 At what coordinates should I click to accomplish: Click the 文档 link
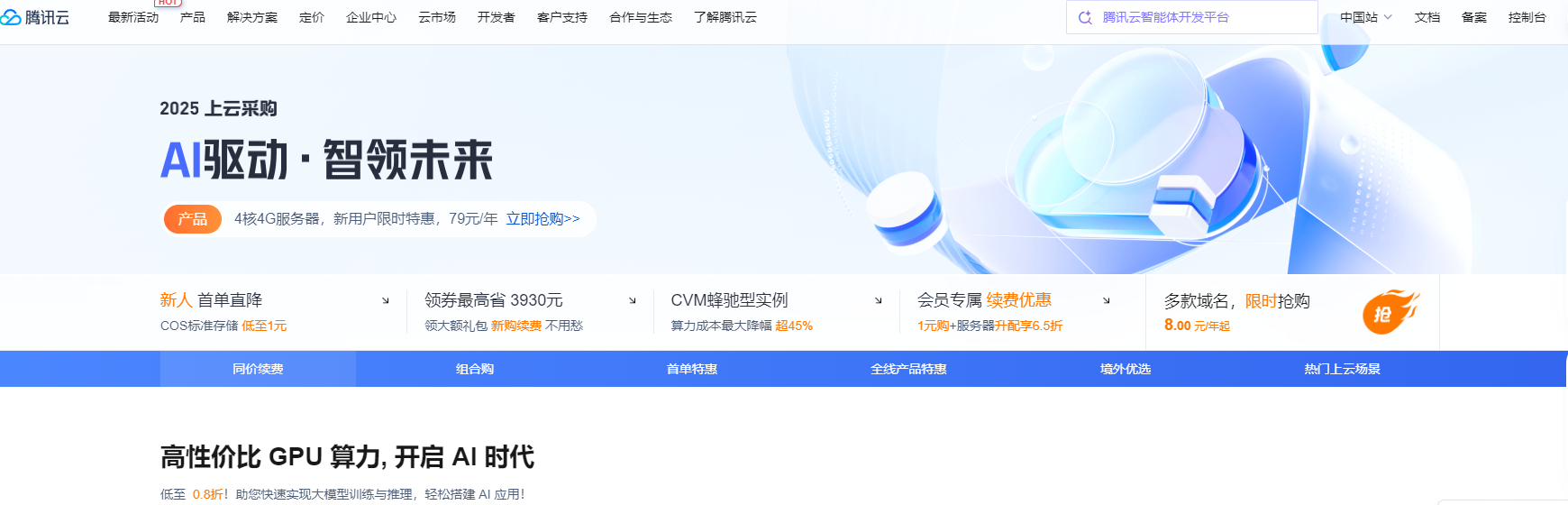1427,17
